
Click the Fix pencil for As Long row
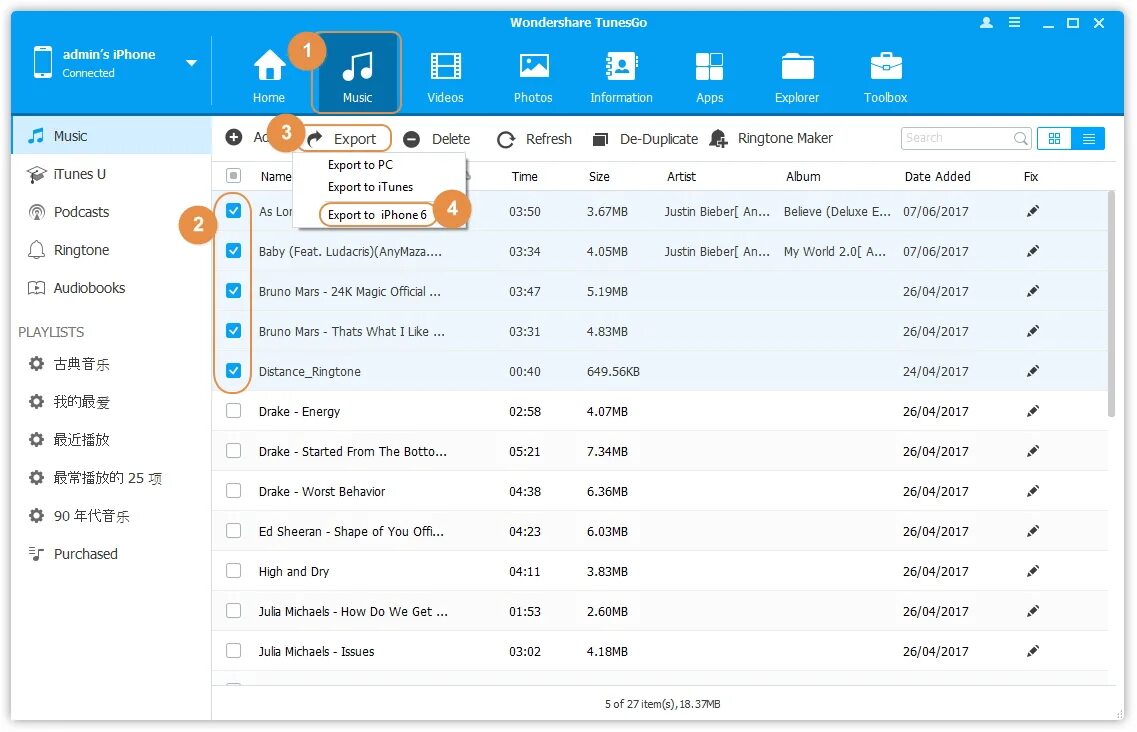pyautogui.click(x=1033, y=211)
